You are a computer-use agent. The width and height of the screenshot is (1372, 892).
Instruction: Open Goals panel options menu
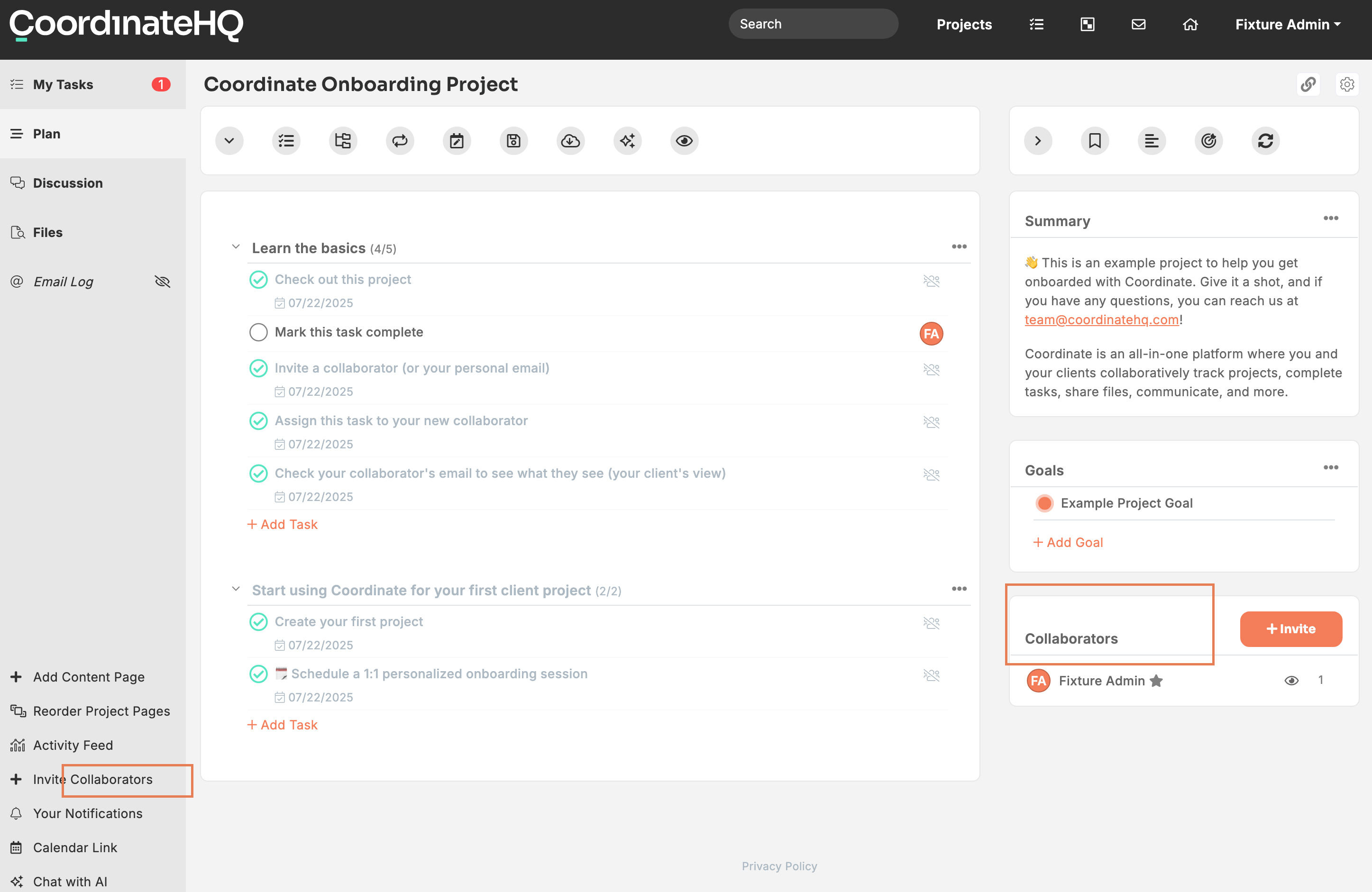1330,467
